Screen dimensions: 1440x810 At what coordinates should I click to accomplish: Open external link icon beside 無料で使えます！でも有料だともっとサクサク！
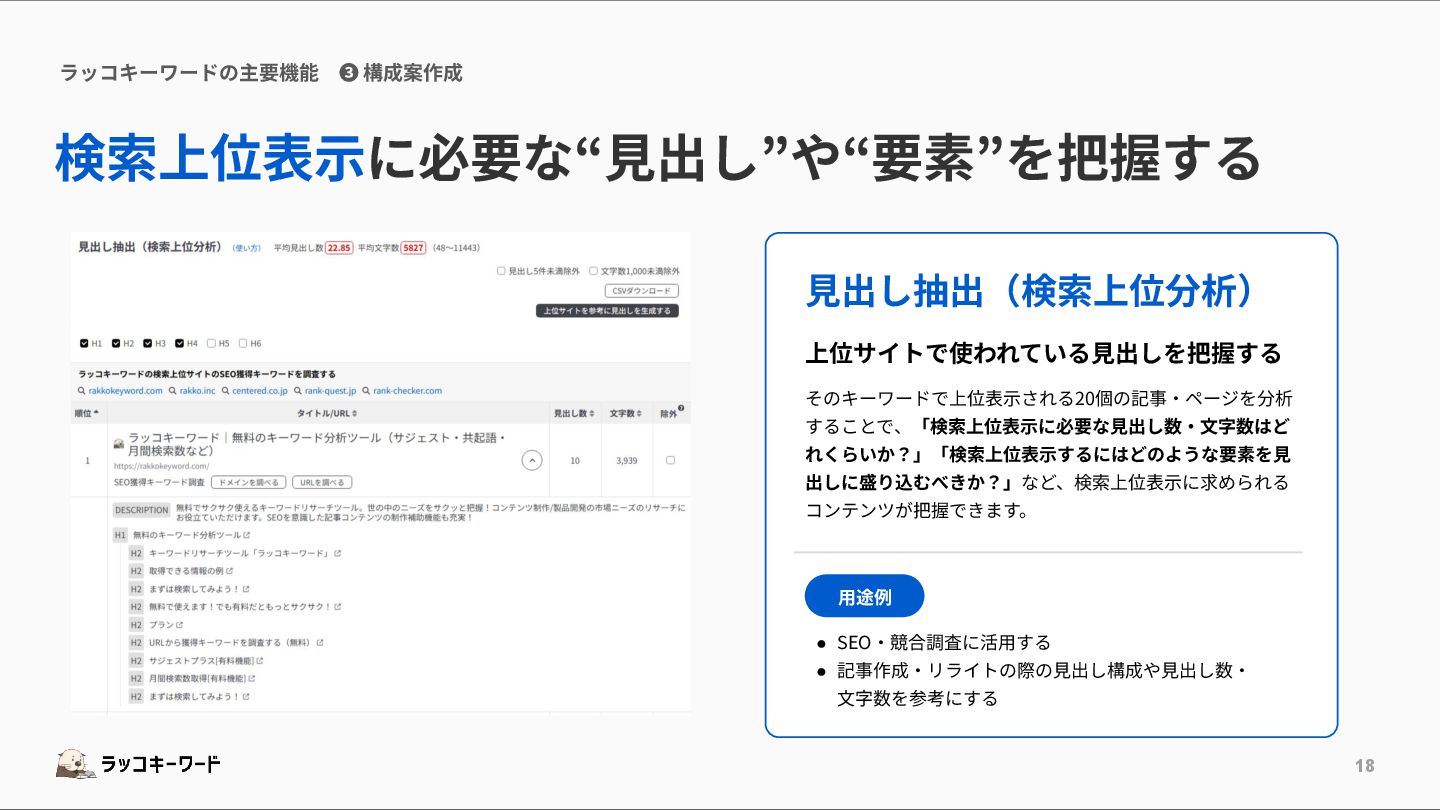click(338, 607)
